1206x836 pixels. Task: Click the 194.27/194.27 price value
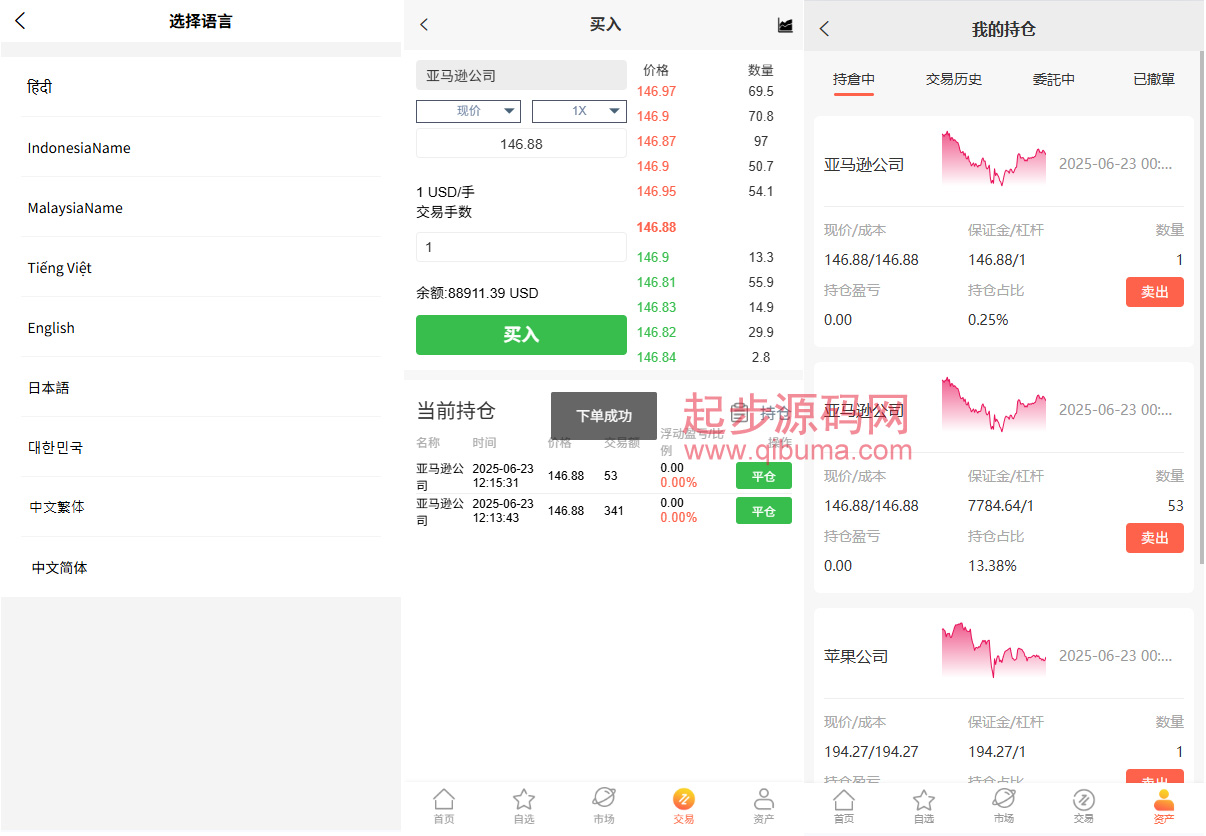coord(871,751)
